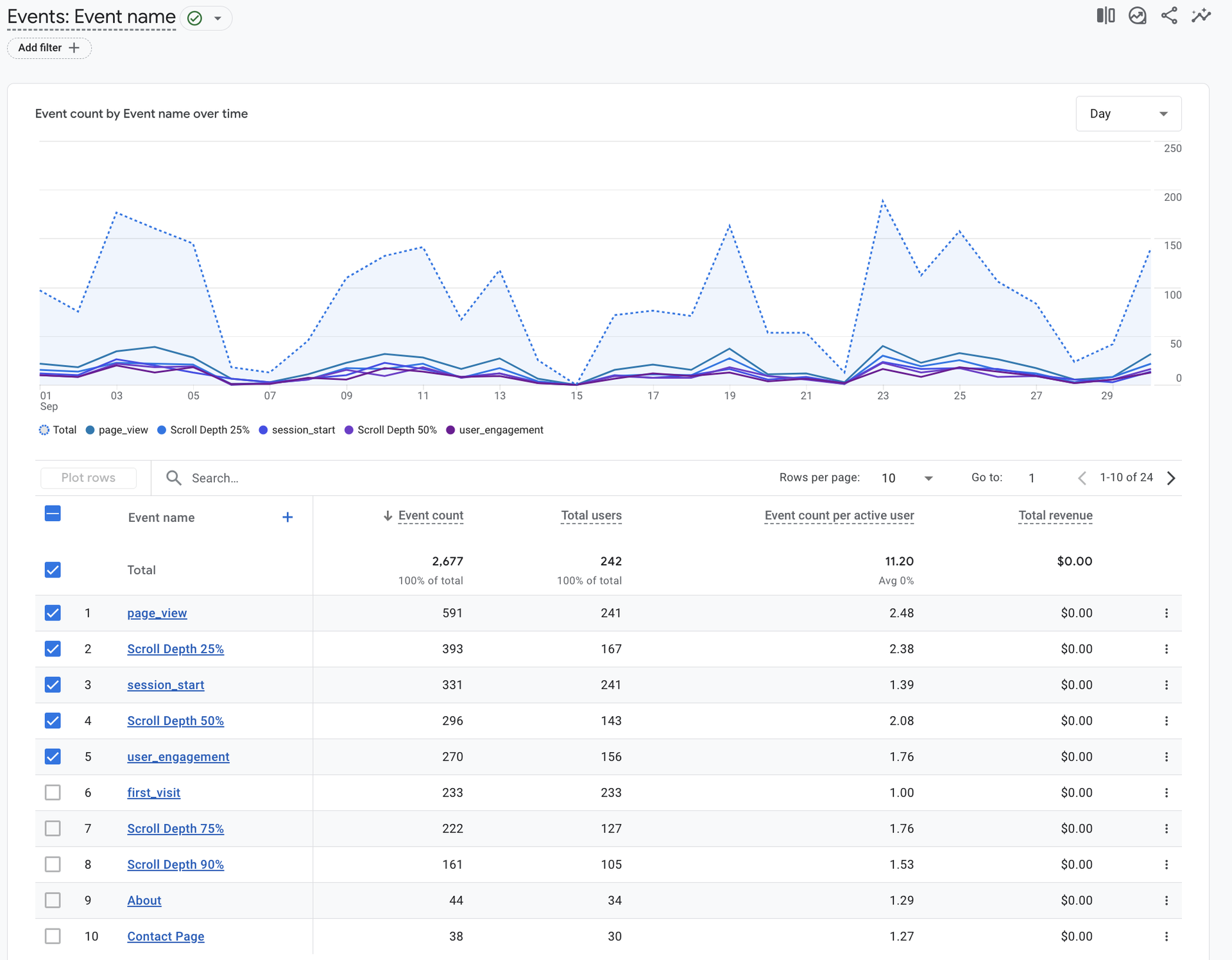Click the share report icon
Image resolution: width=1232 pixels, height=960 pixels.
point(1169,15)
